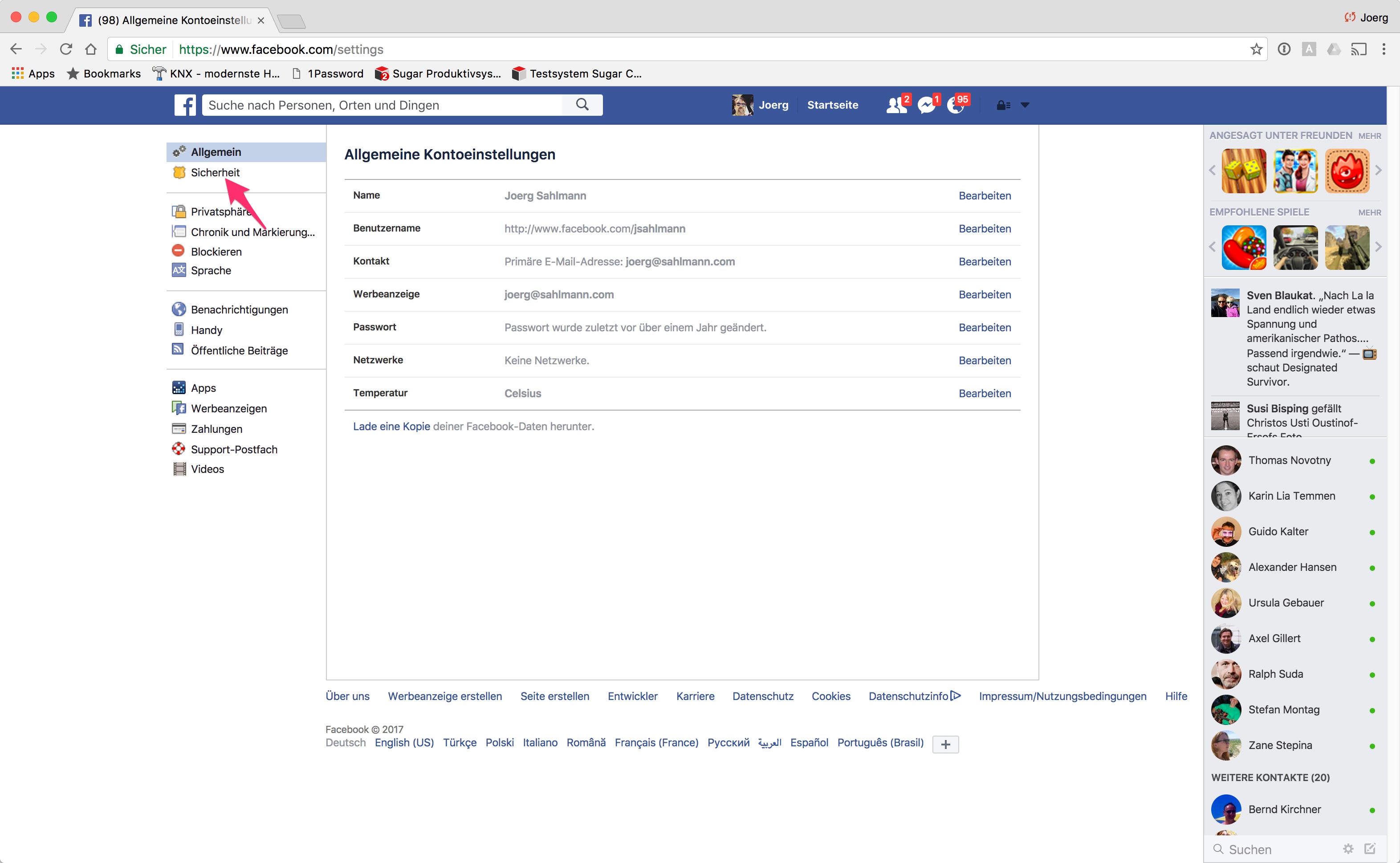Screen dimensions: 1400x863
Task: Bookmark page with star icon
Action: (1256, 49)
